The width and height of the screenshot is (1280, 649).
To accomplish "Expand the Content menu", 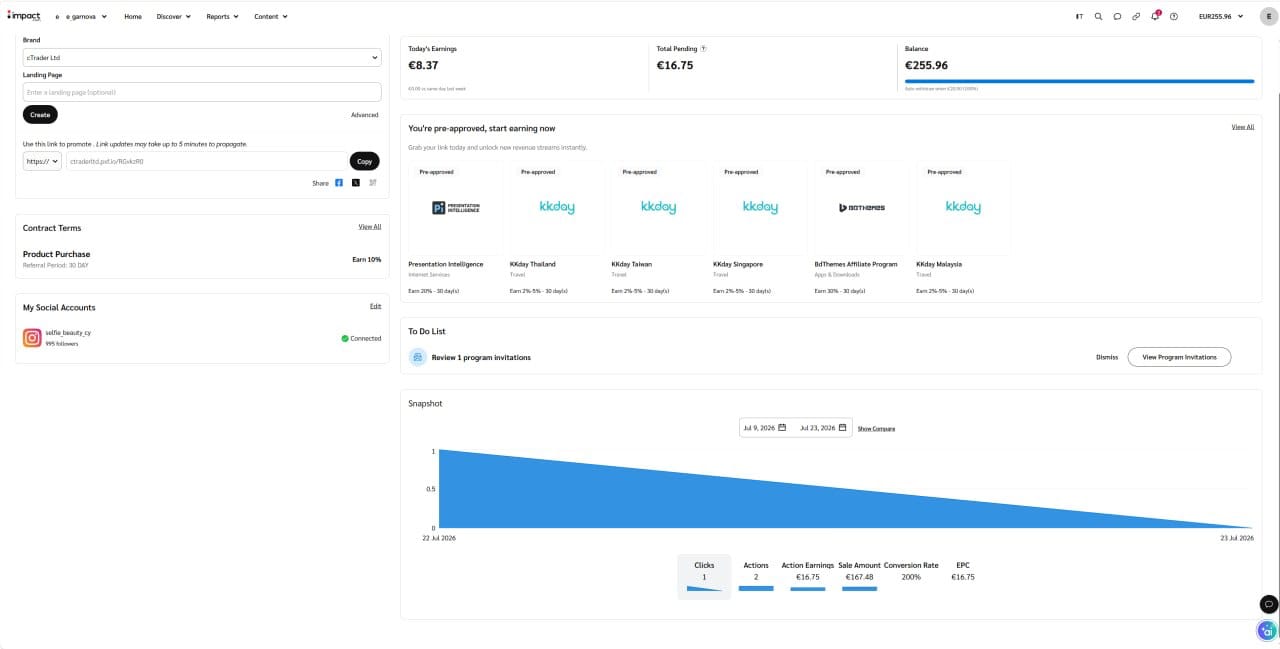I will [x=271, y=16].
